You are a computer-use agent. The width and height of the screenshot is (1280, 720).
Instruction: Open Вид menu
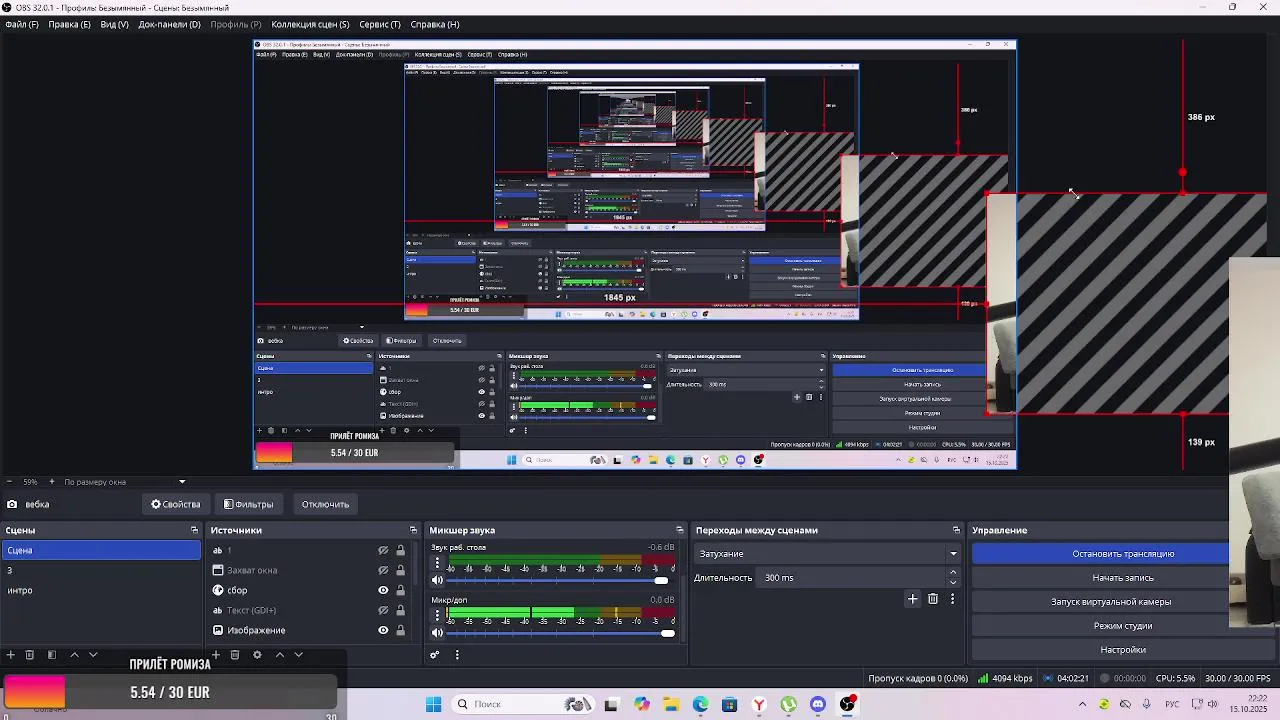(114, 24)
